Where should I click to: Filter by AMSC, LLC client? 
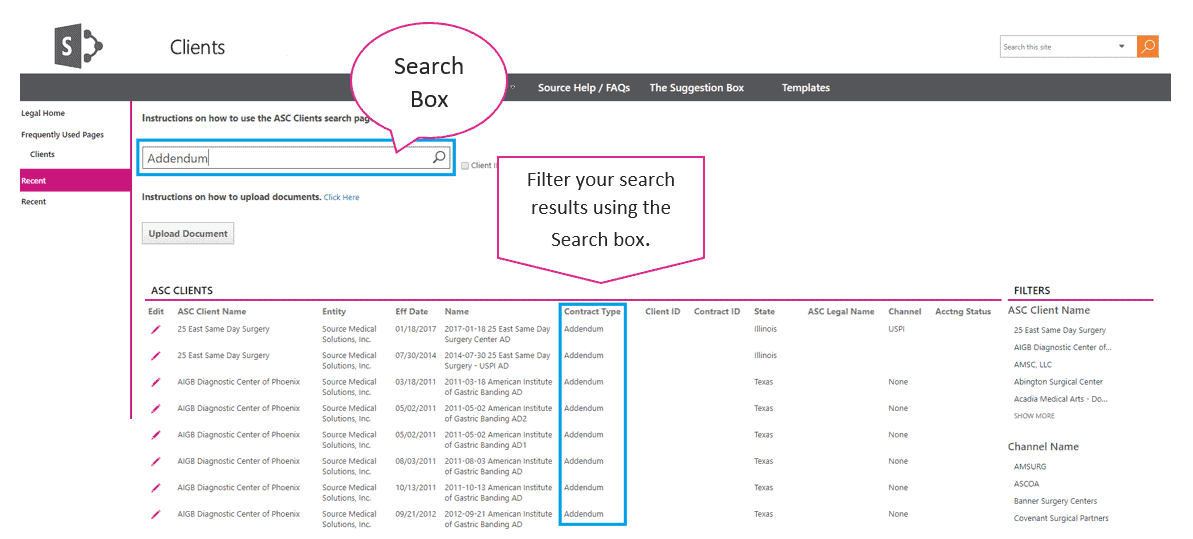click(x=1034, y=365)
